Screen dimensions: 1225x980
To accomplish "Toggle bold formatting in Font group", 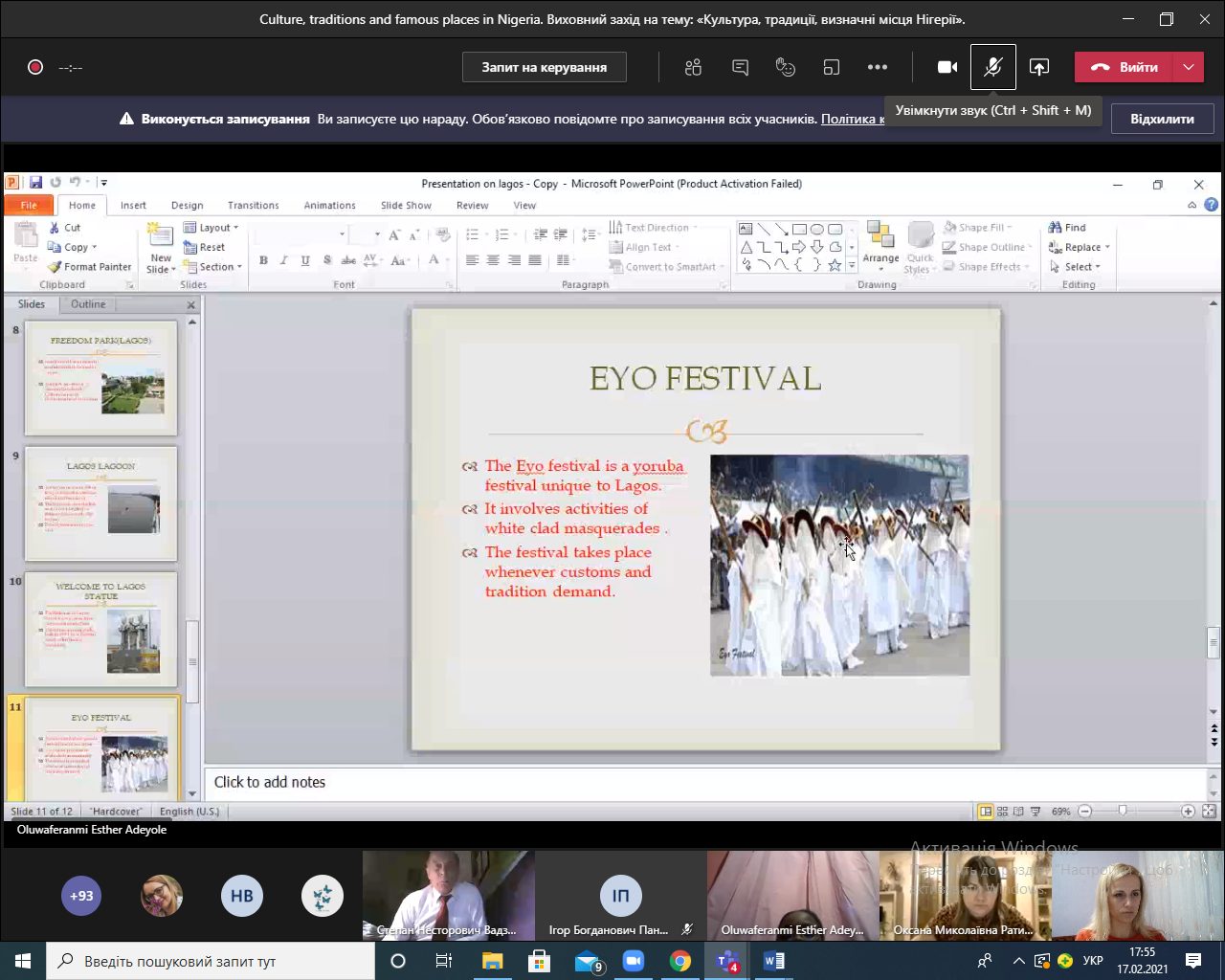I will (x=263, y=260).
